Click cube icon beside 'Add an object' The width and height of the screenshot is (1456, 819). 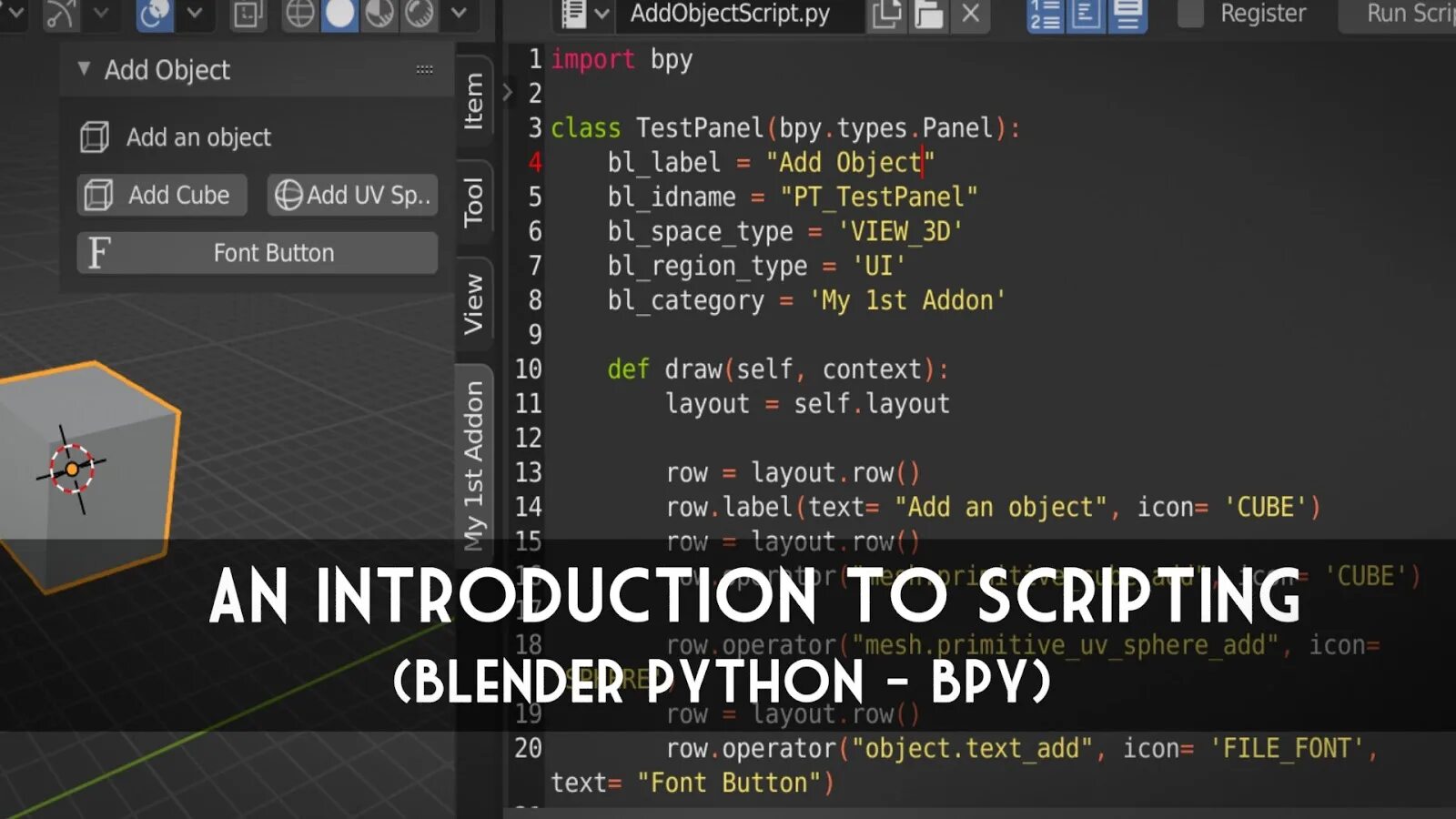click(x=95, y=137)
